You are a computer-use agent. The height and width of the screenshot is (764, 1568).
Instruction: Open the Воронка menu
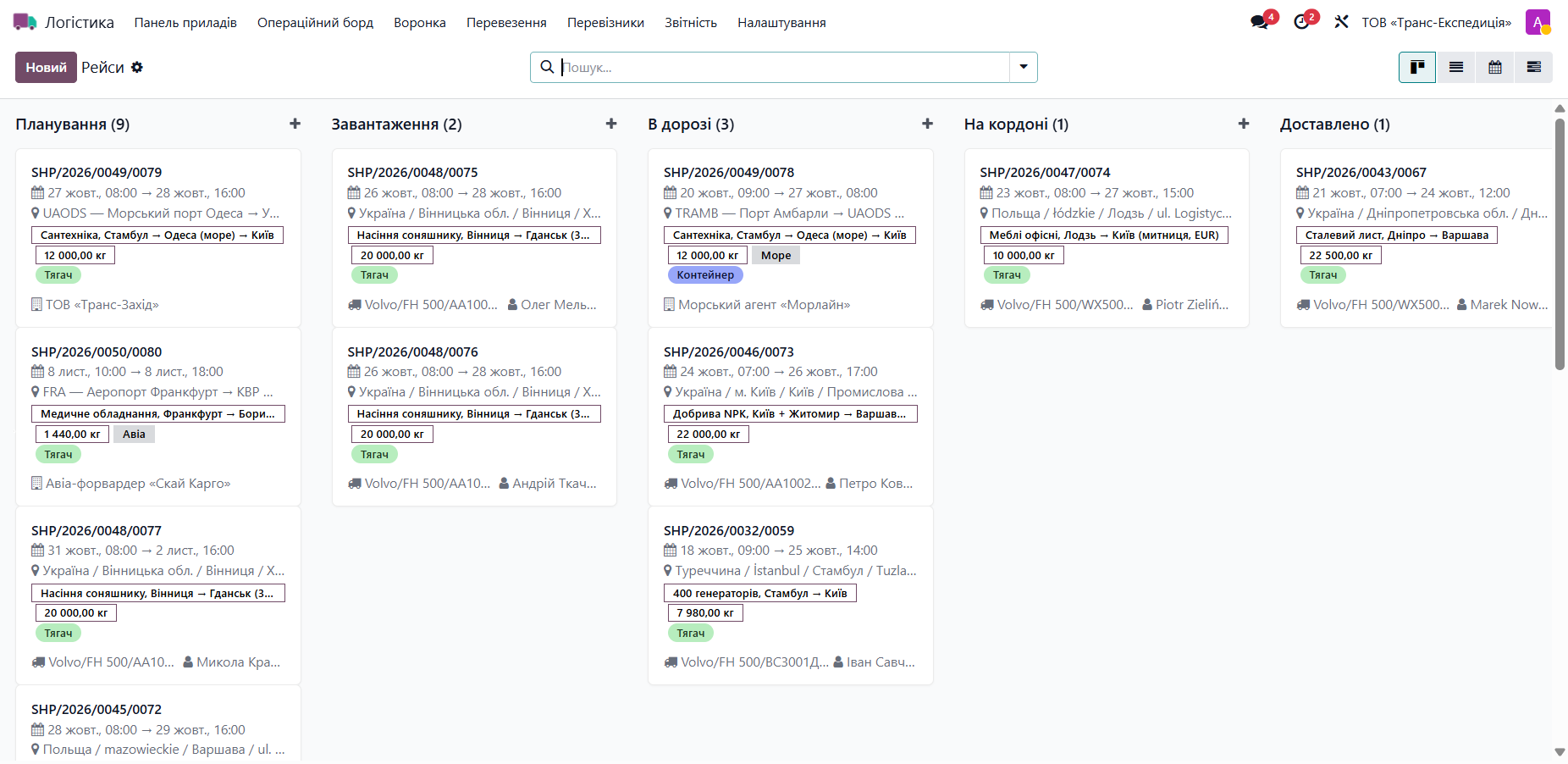(x=420, y=22)
